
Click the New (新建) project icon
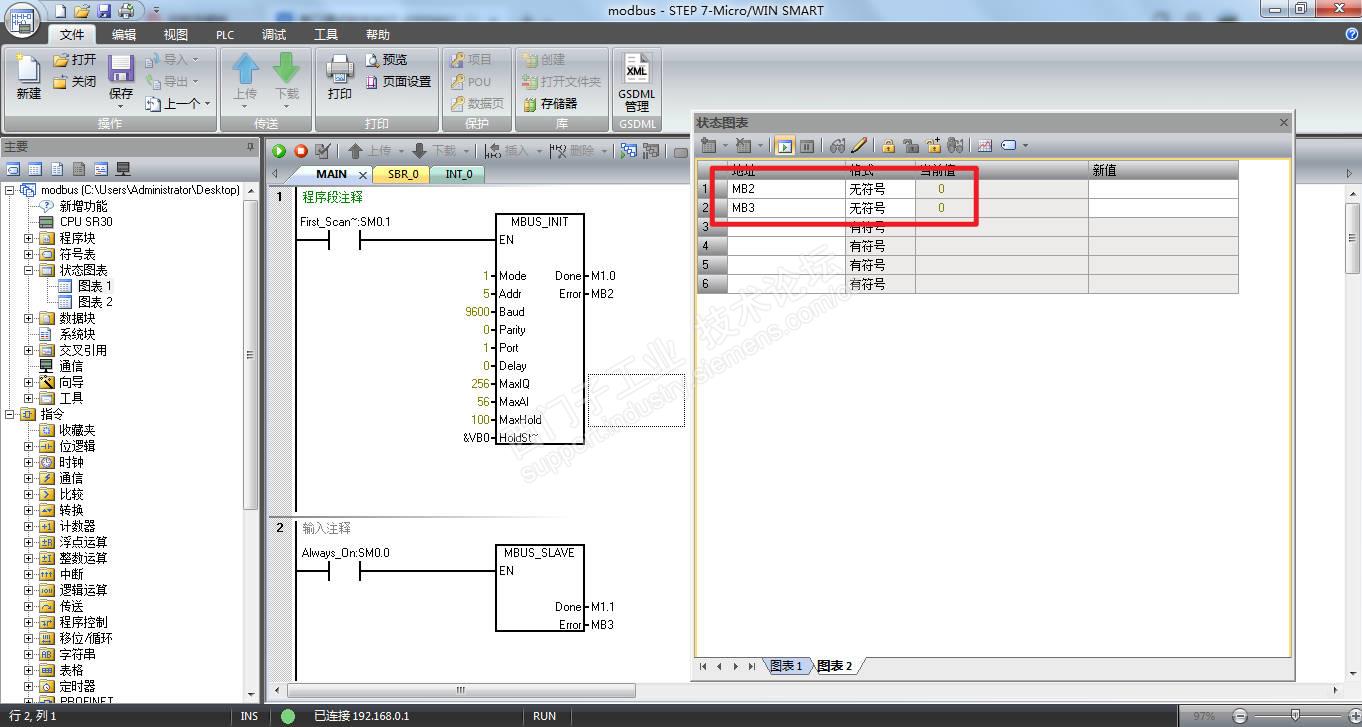[x=28, y=70]
